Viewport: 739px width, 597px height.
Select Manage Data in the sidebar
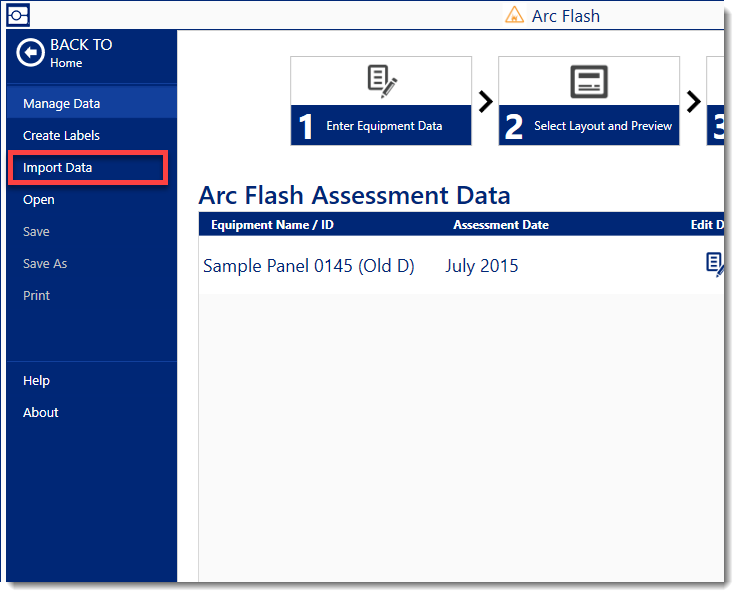pyautogui.click(x=61, y=103)
